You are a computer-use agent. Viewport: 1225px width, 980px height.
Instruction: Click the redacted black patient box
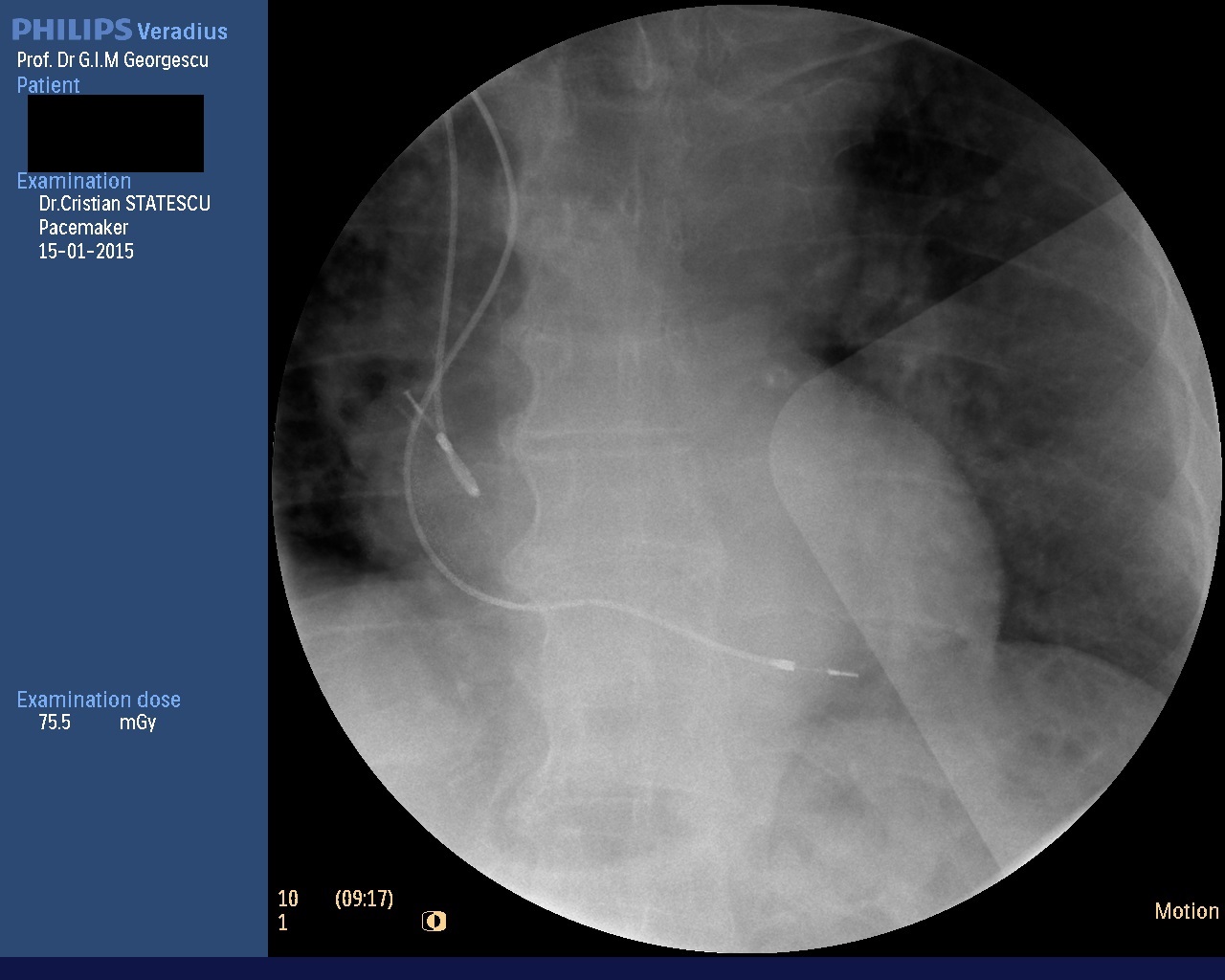(115, 133)
